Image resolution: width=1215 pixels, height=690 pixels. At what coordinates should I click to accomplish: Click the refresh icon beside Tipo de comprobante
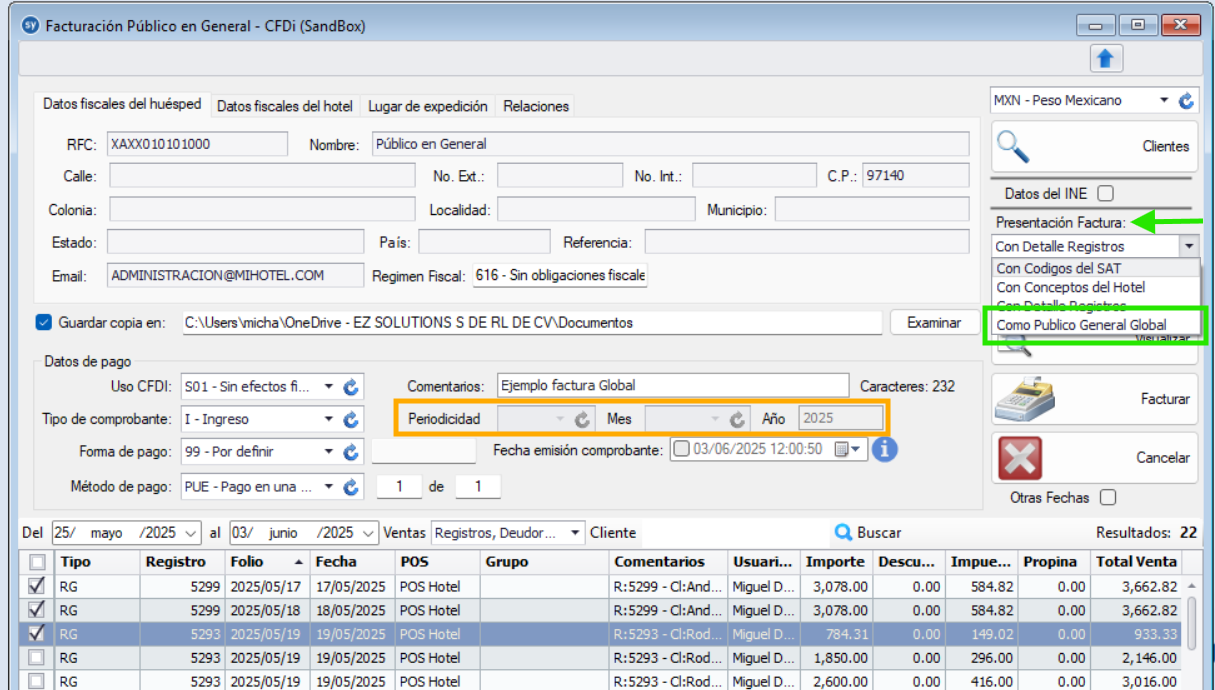(x=351, y=419)
